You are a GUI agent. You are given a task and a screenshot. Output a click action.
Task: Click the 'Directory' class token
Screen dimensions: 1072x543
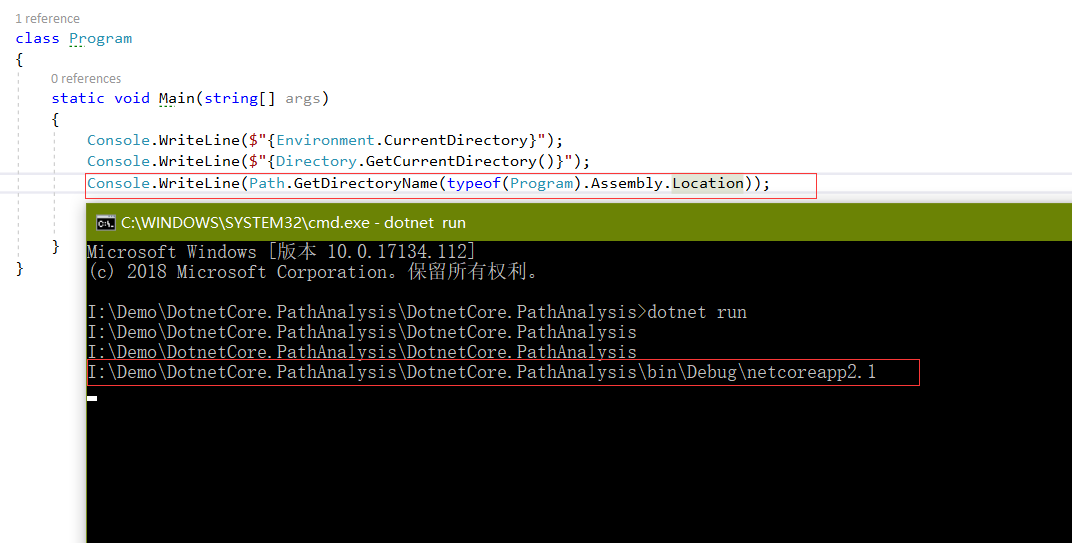[317, 161]
